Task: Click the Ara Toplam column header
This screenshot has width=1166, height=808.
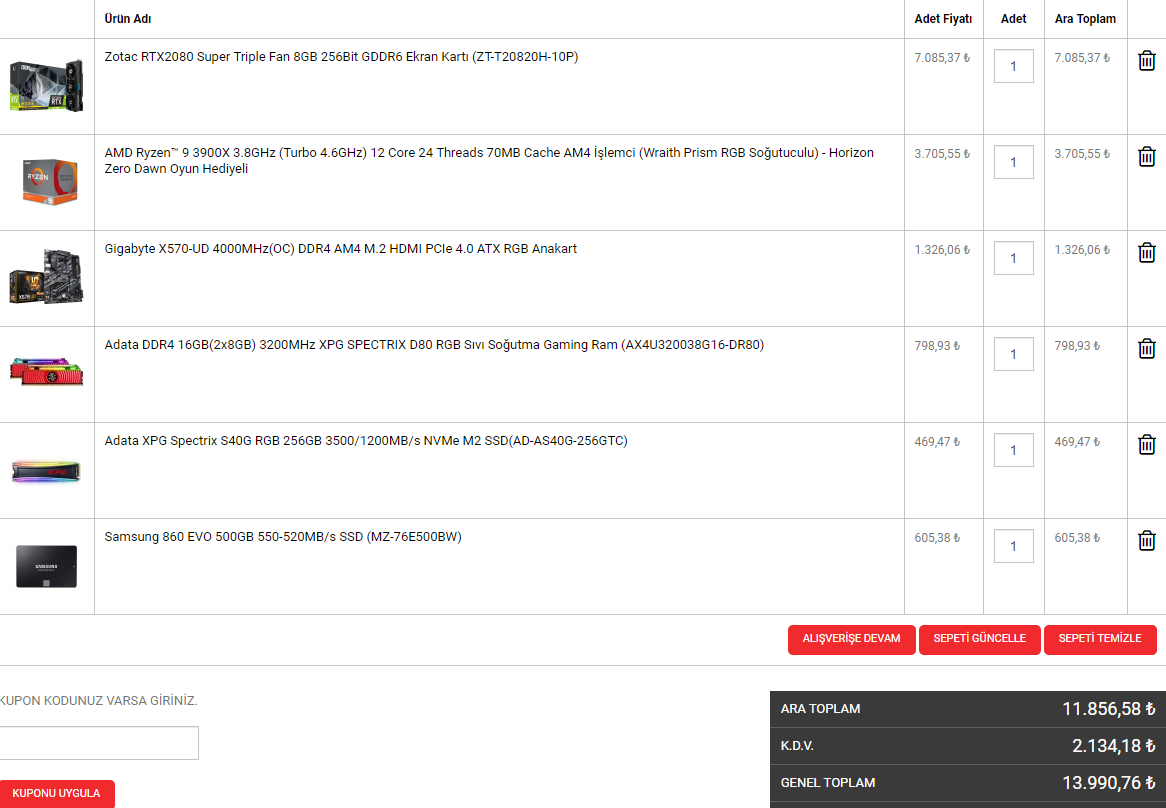Action: (1085, 19)
